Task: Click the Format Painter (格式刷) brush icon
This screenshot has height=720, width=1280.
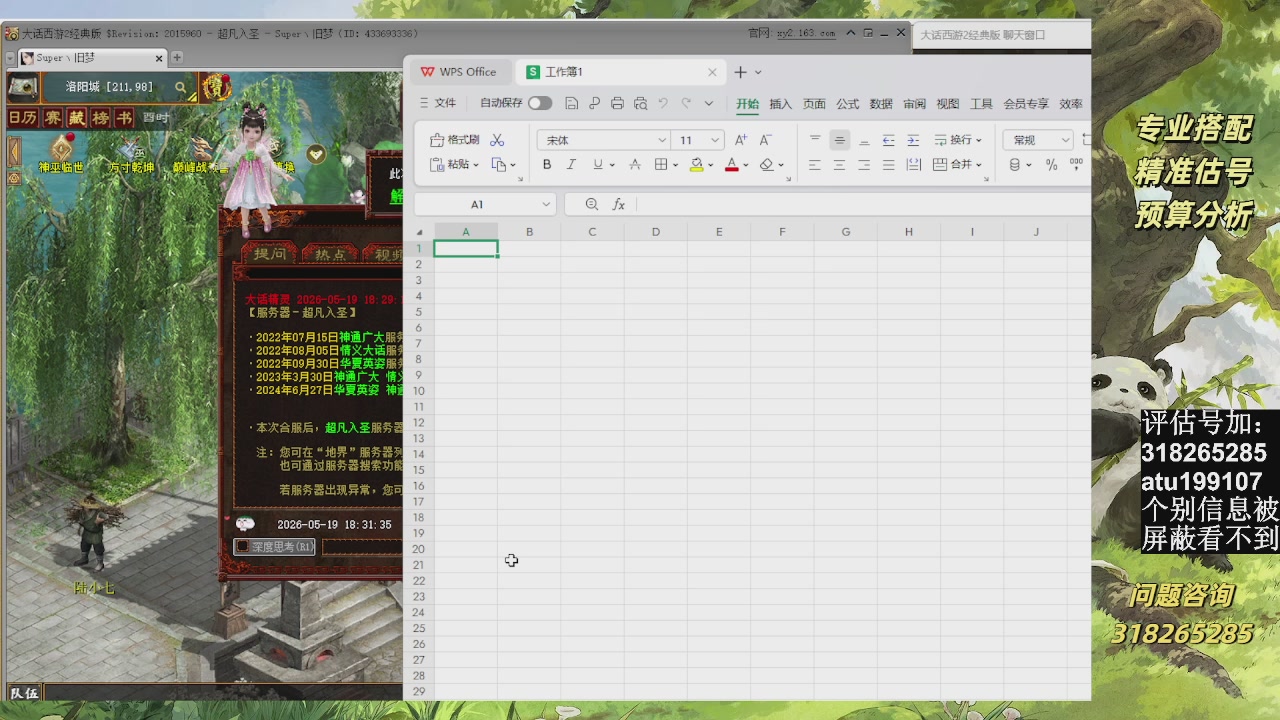Action: [437, 140]
